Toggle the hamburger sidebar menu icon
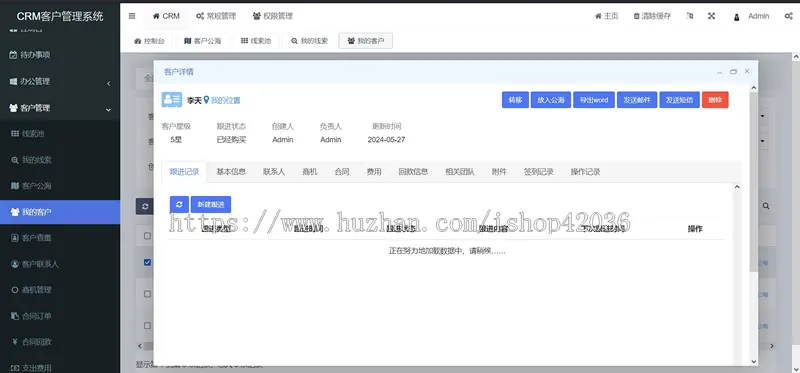 pyautogui.click(x=132, y=16)
